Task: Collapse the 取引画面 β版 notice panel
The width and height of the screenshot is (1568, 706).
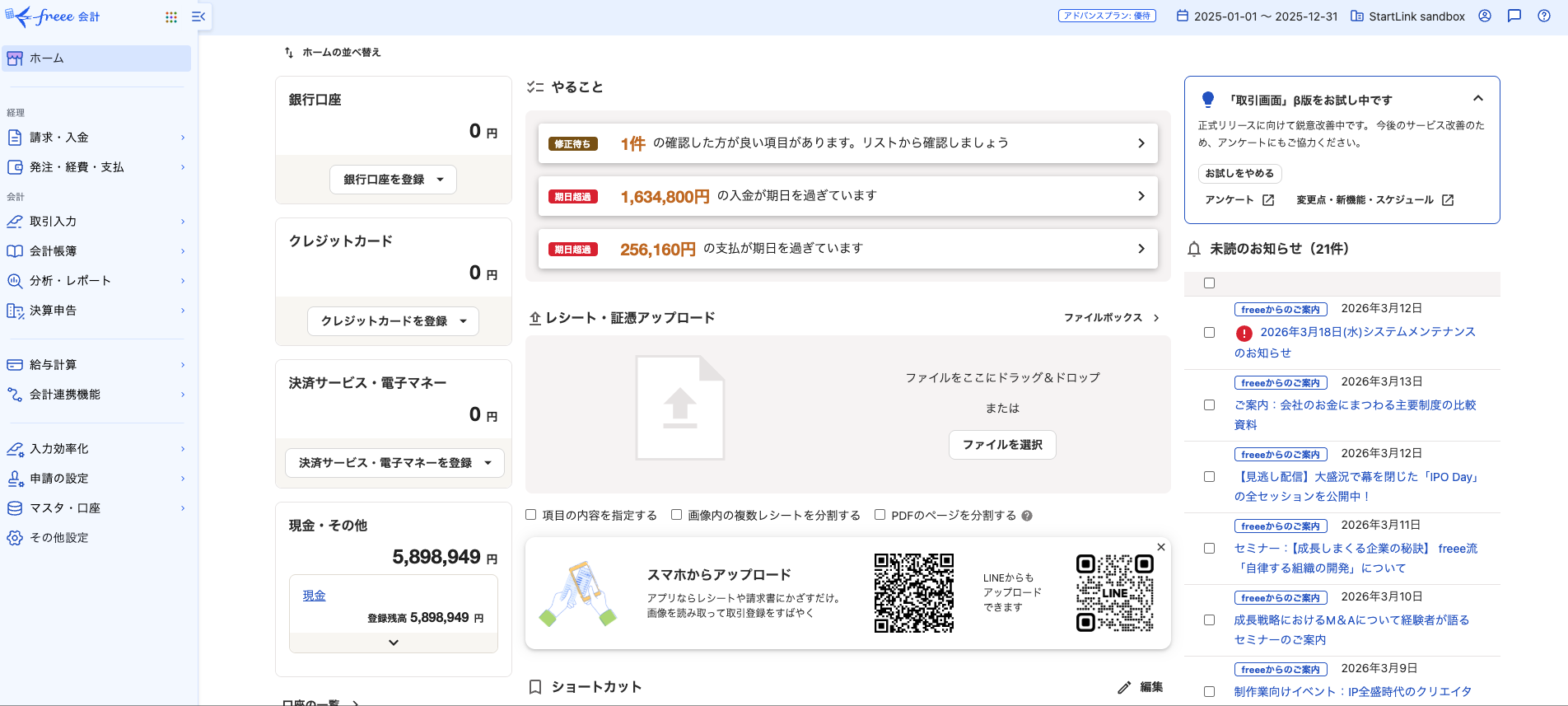Action: tap(1478, 99)
